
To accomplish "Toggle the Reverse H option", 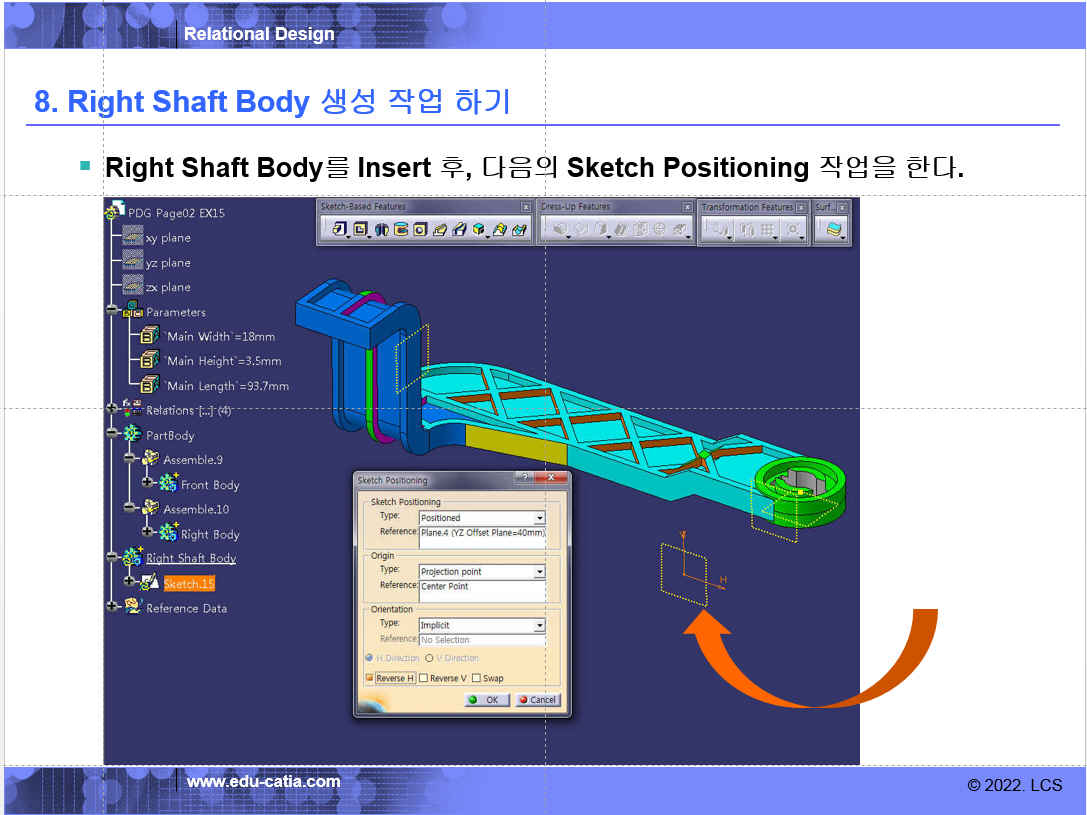I will [370, 678].
